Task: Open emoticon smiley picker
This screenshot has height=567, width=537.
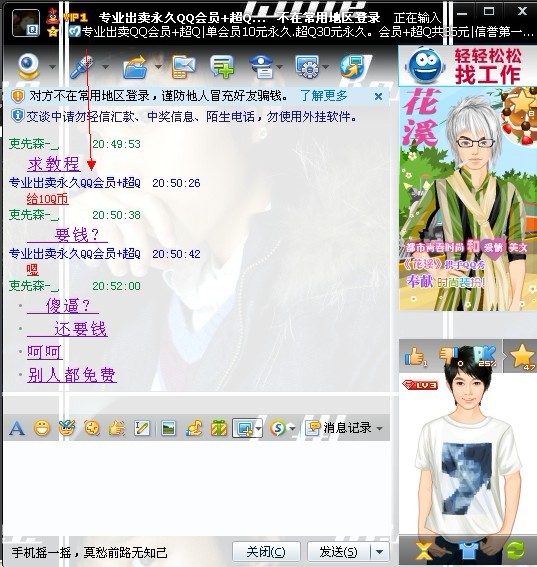Action: [x=42, y=428]
